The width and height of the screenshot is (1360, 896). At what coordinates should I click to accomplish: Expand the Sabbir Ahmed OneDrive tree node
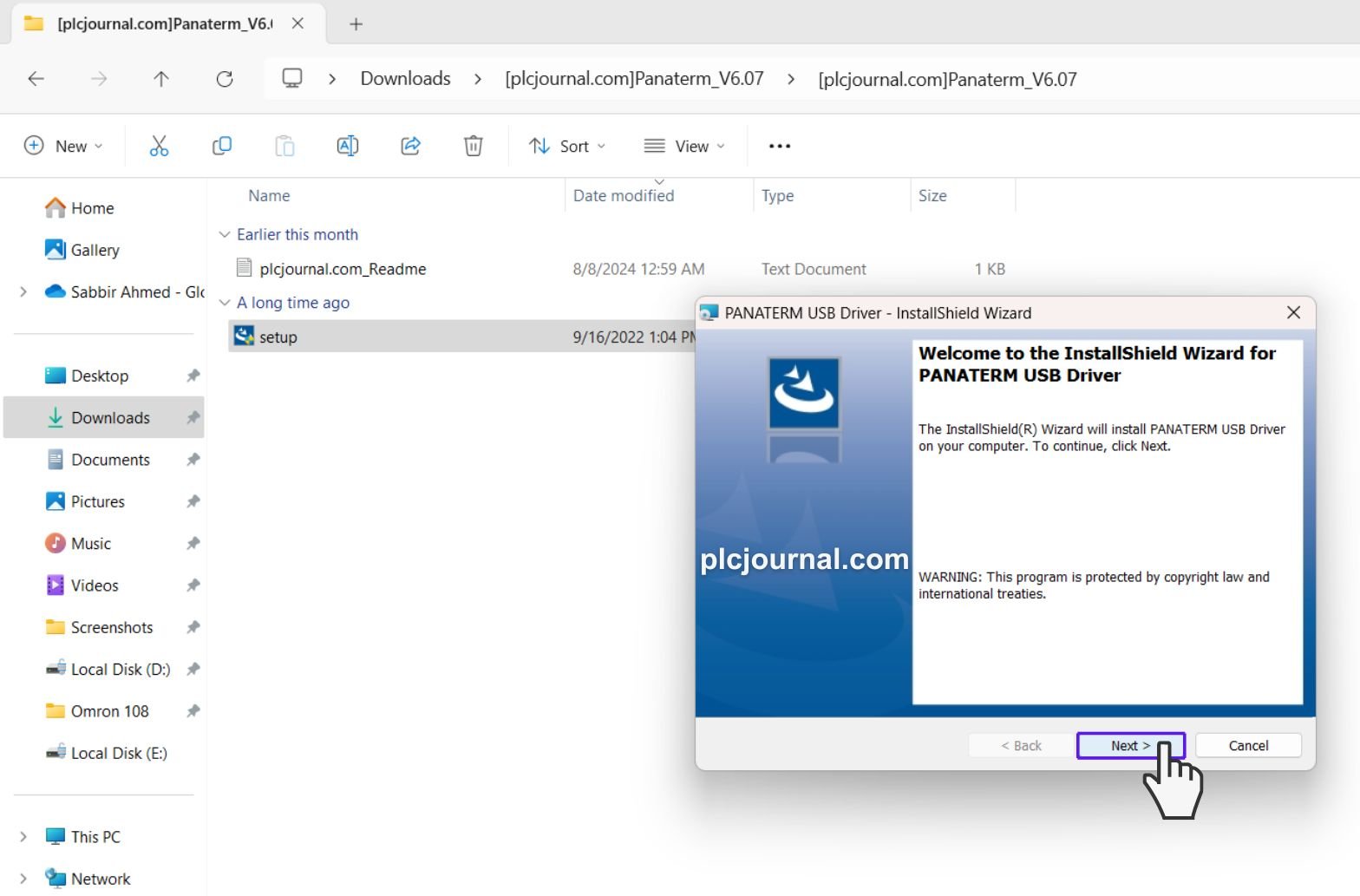(x=23, y=291)
